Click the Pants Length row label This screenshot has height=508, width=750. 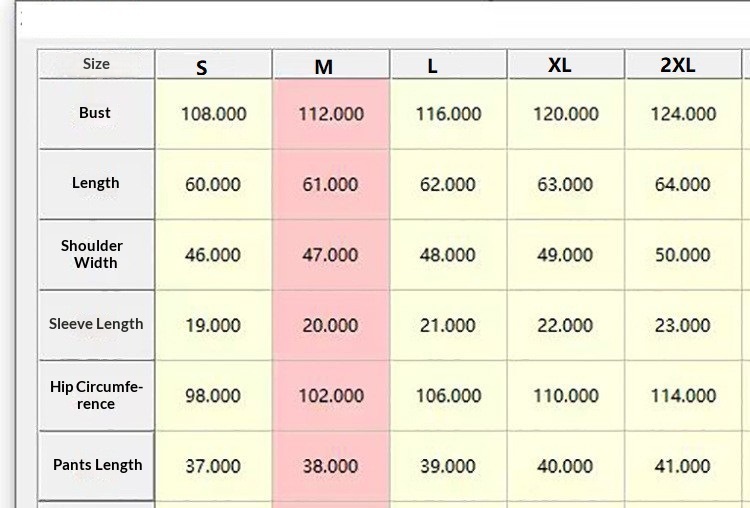pyautogui.click(x=96, y=465)
